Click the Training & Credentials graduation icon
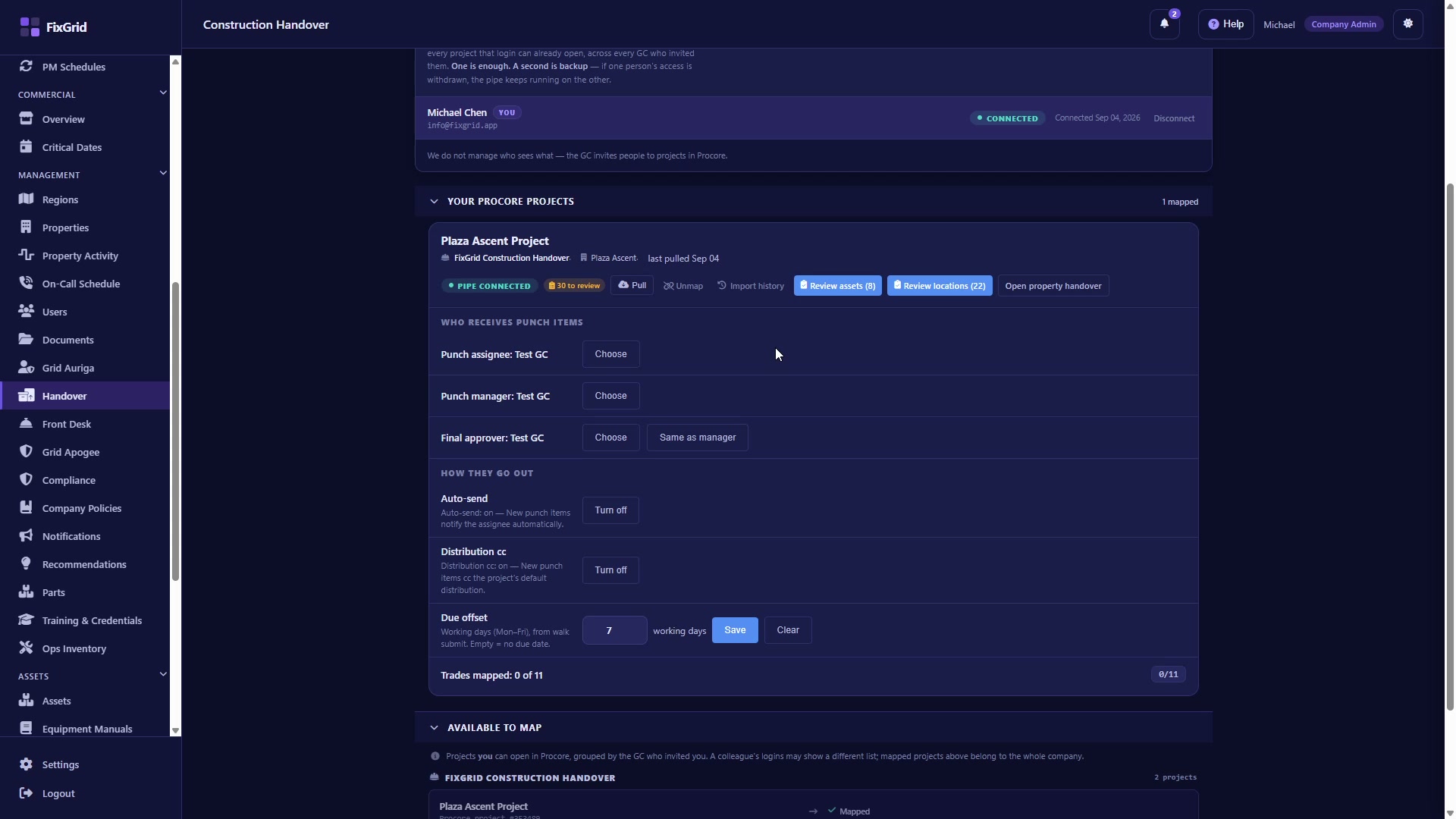 tap(26, 620)
